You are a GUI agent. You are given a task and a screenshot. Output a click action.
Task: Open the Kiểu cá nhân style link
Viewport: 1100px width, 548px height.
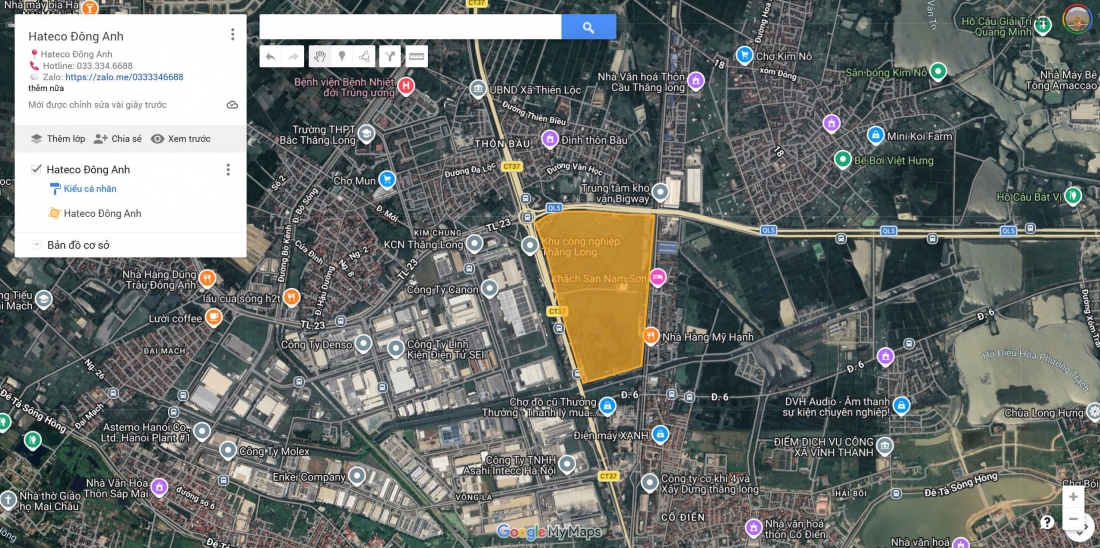pyautogui.click(x=89, y=189)
